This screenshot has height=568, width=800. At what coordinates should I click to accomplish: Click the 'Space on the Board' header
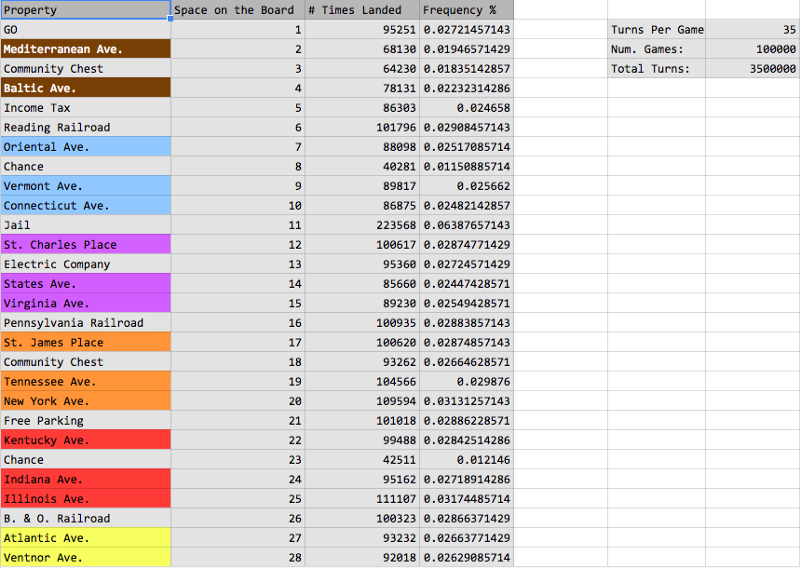pyautogui.click(x=238, y=10)
